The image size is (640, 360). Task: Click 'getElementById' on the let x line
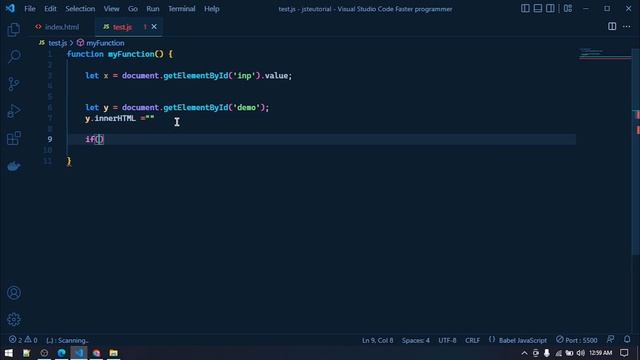pyautogui.click(x=196, y=76)
